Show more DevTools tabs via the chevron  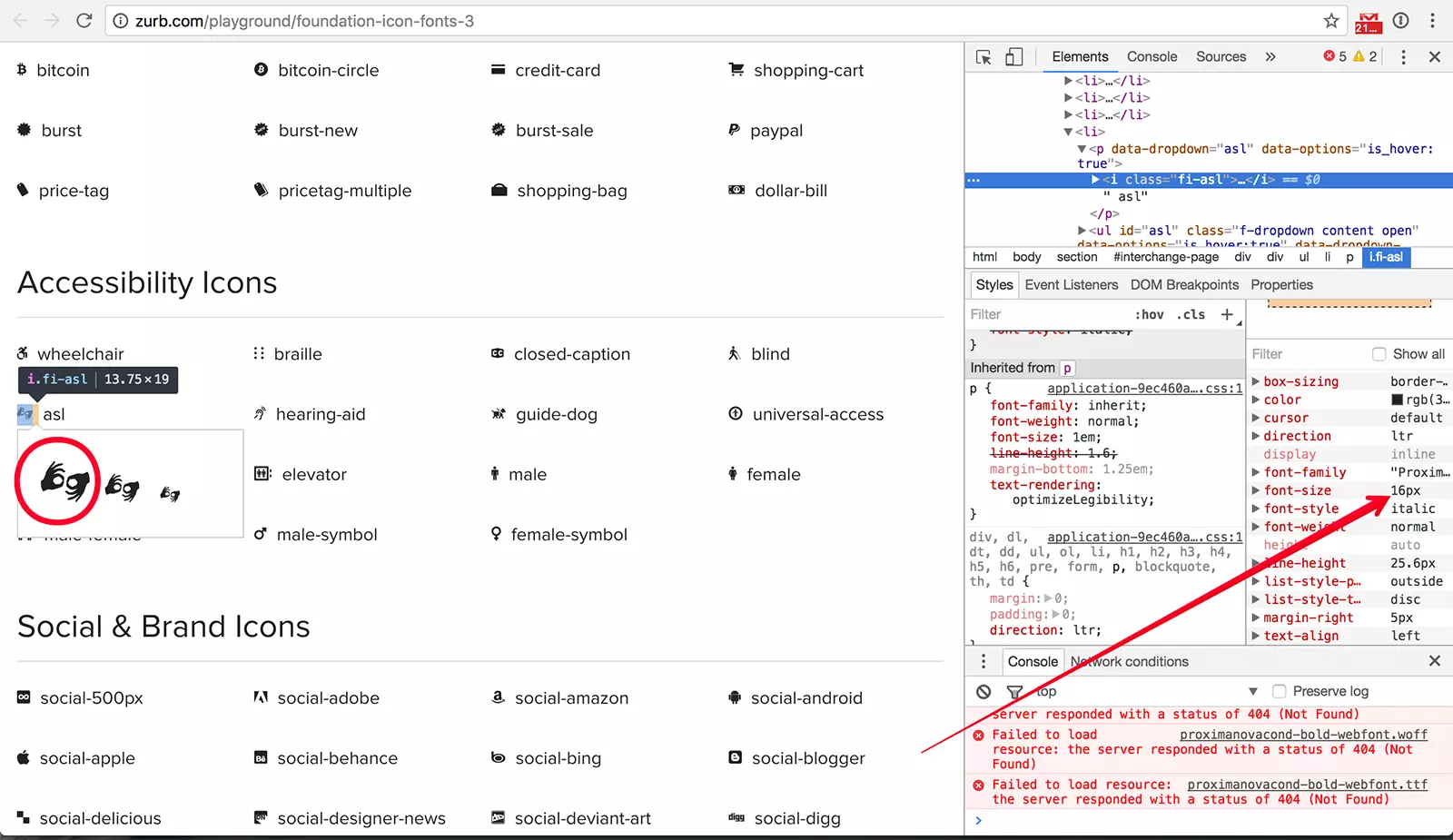(1270, 56)
